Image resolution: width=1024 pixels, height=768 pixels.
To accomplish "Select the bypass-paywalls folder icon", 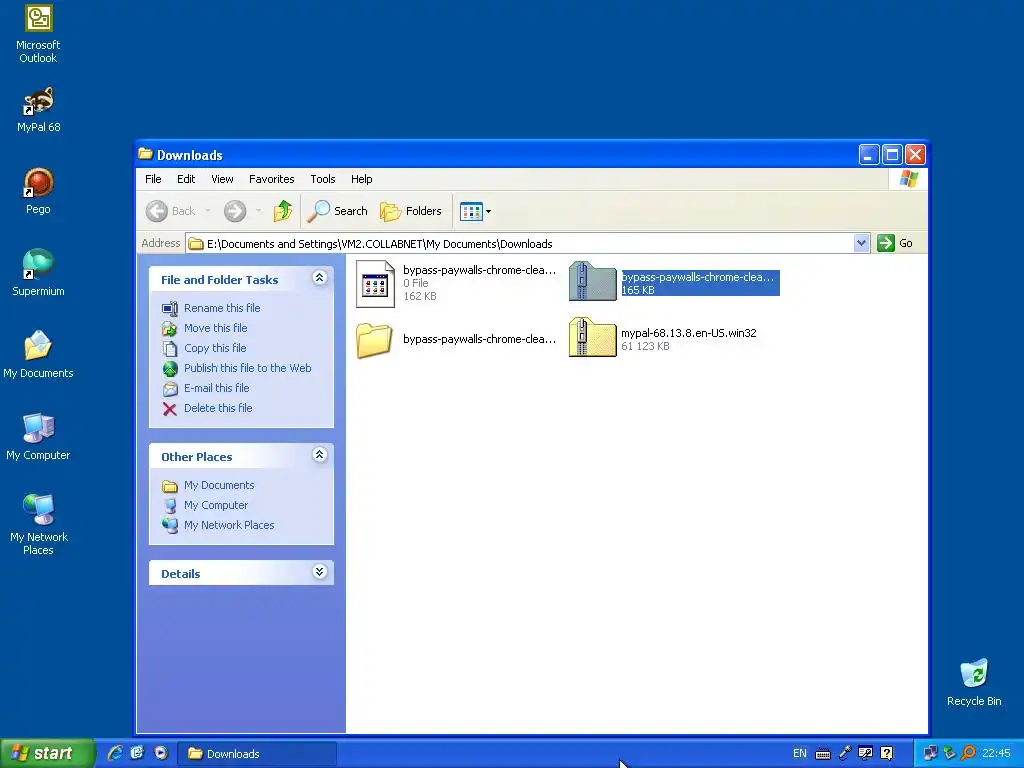I will pyautogui.click(x=374, y=340).
